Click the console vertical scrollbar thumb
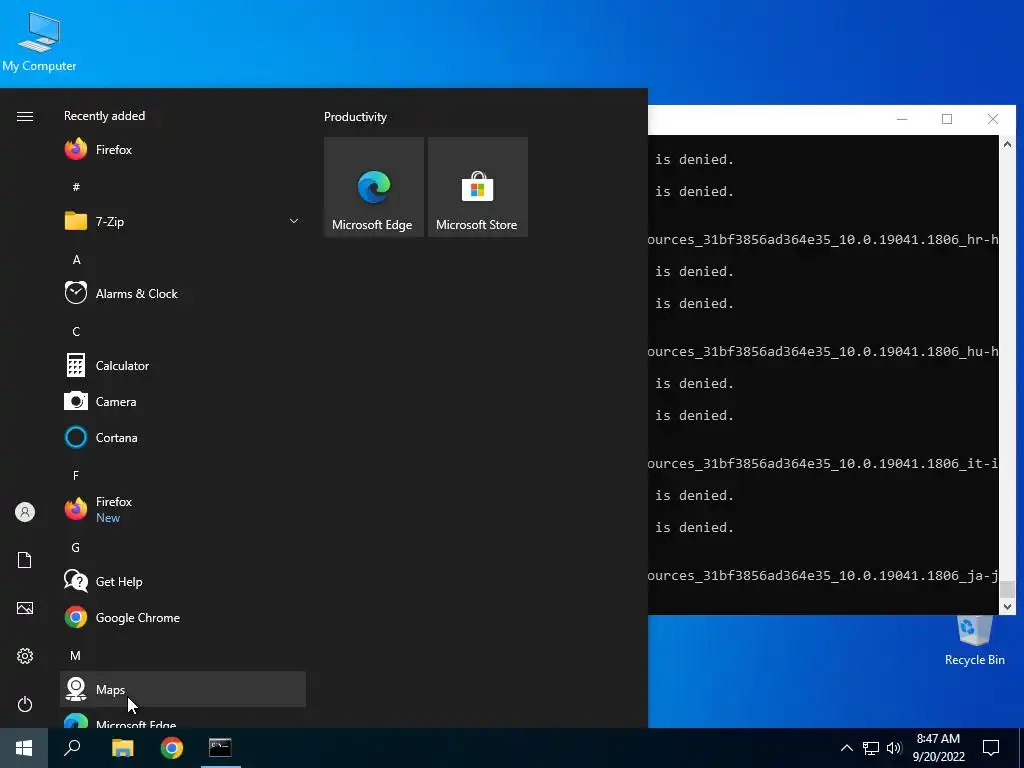 coord(1007,589)
